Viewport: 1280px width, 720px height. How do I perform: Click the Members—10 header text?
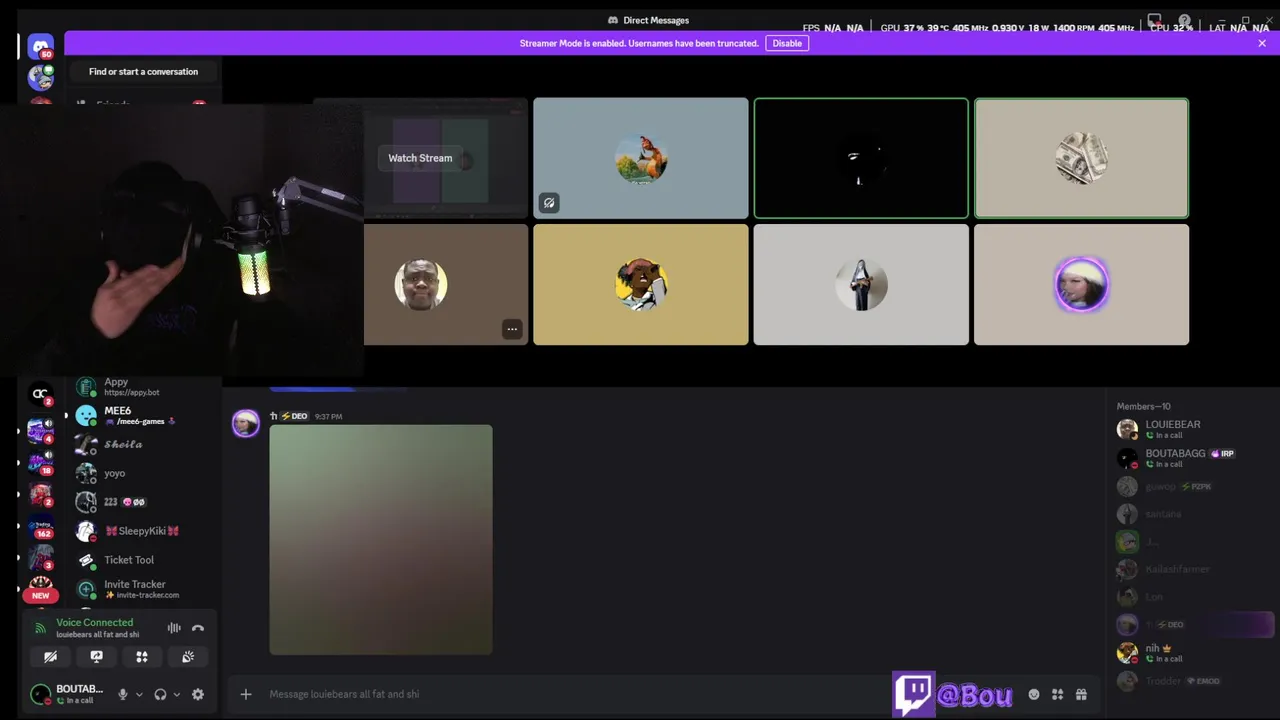[1143, 406]
